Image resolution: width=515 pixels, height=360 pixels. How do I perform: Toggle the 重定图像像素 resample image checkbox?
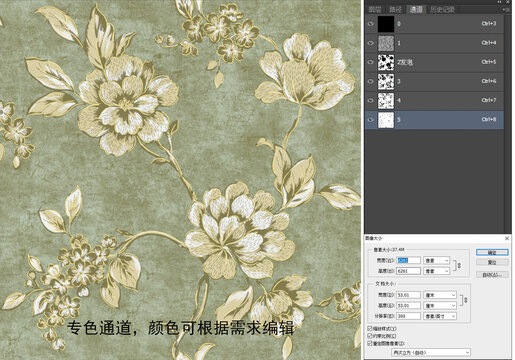(x=370, y=343)
